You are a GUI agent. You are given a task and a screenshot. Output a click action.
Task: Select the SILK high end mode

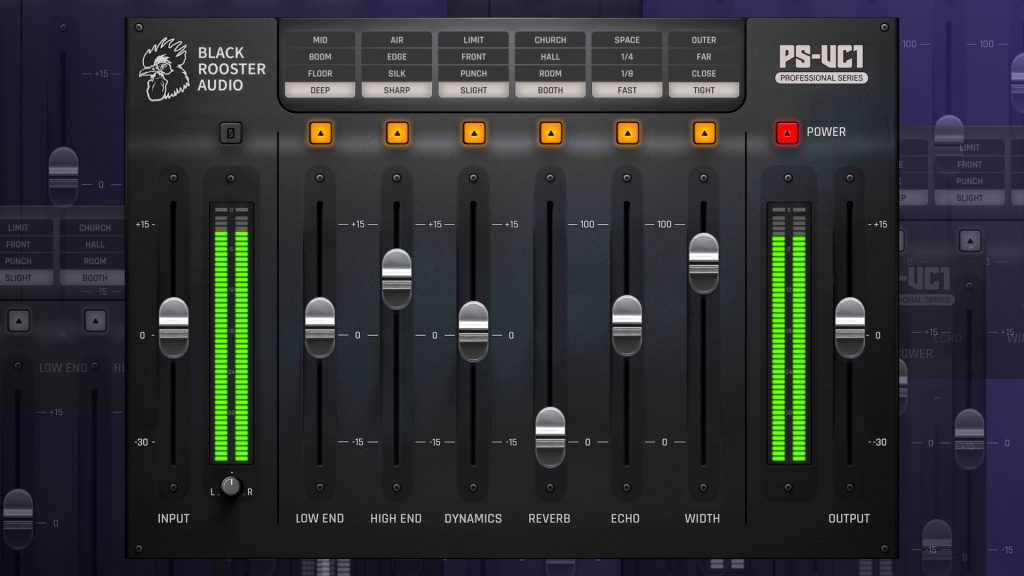pos(397,74)
